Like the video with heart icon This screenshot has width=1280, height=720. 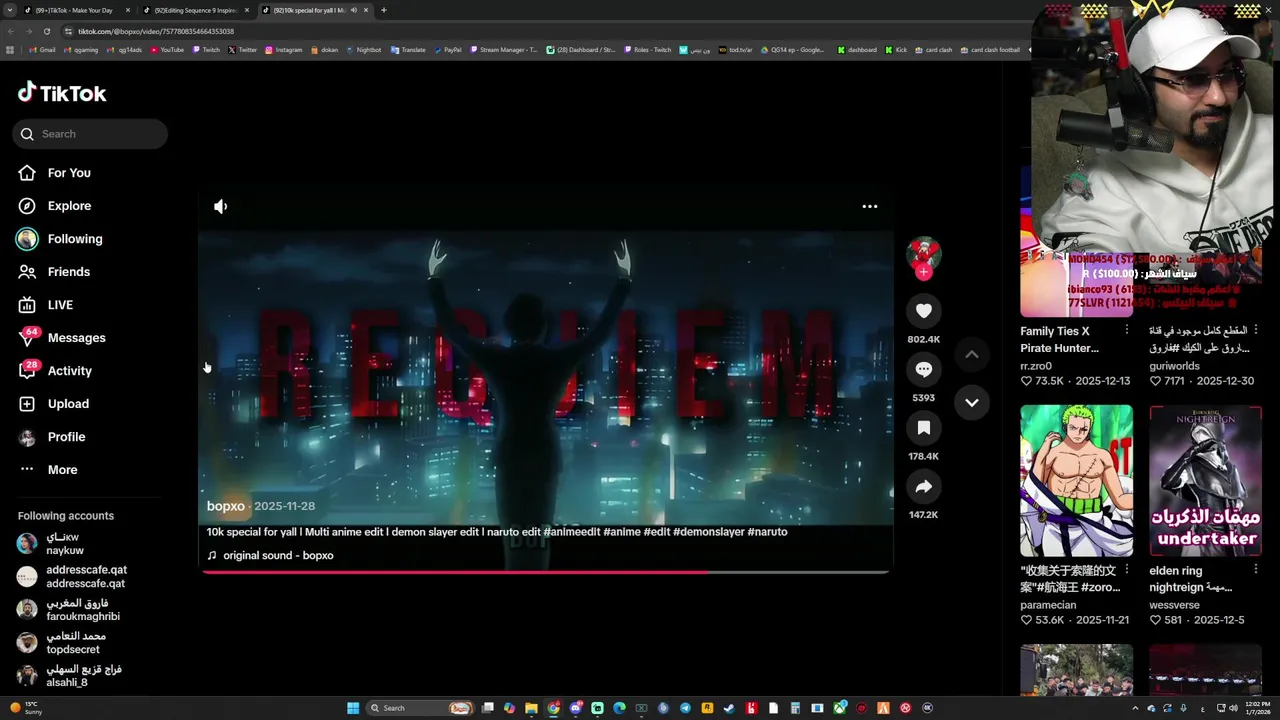coord(924,311)
